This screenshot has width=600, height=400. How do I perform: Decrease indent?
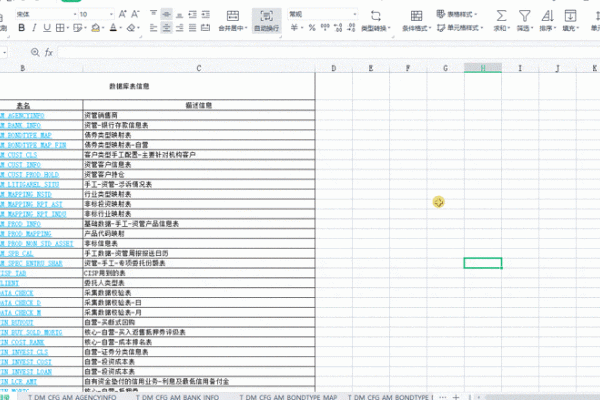pos(192,14)
